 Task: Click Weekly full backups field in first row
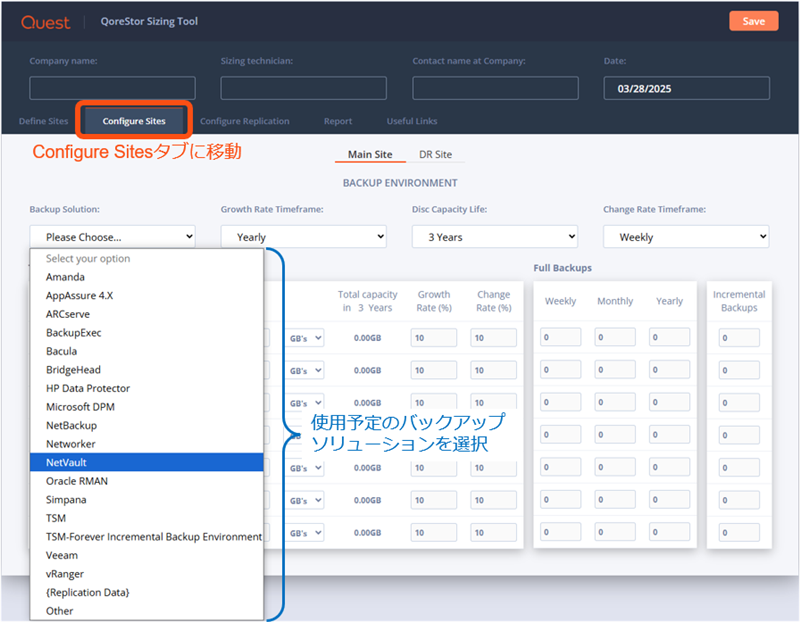pos(560,337)
